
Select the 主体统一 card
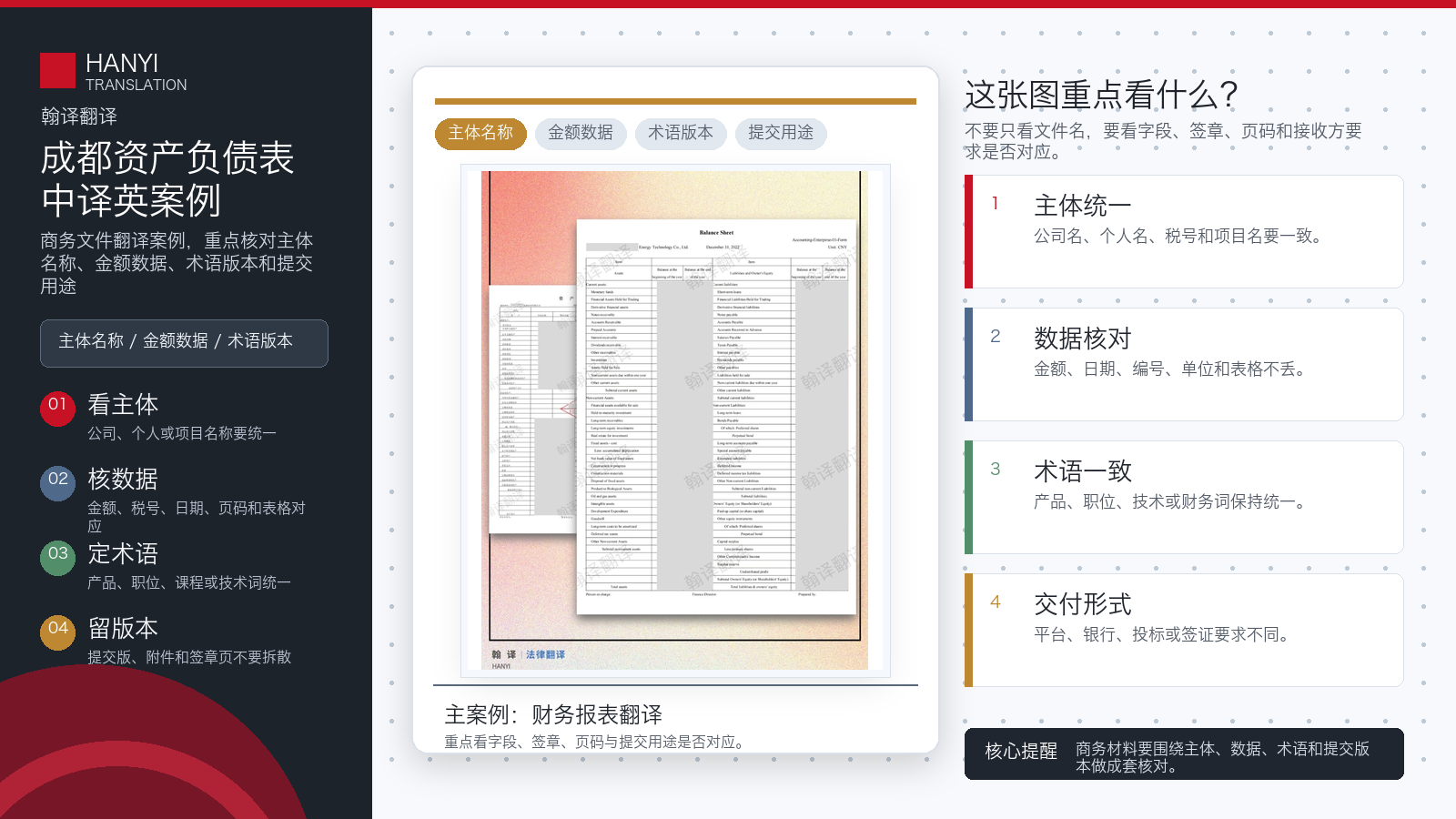coord(1184,232)
